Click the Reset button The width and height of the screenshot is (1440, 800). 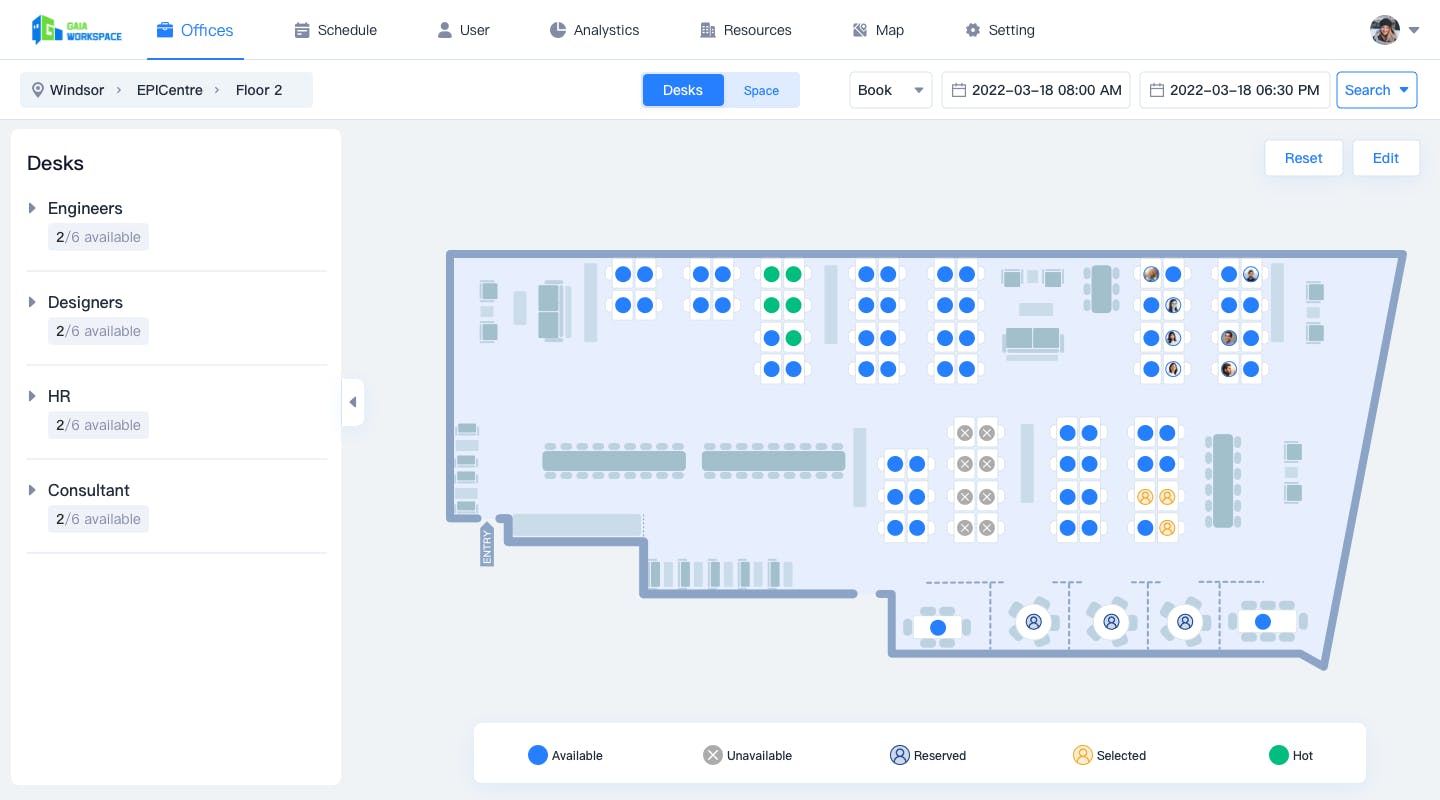(x=1304, y=158)
